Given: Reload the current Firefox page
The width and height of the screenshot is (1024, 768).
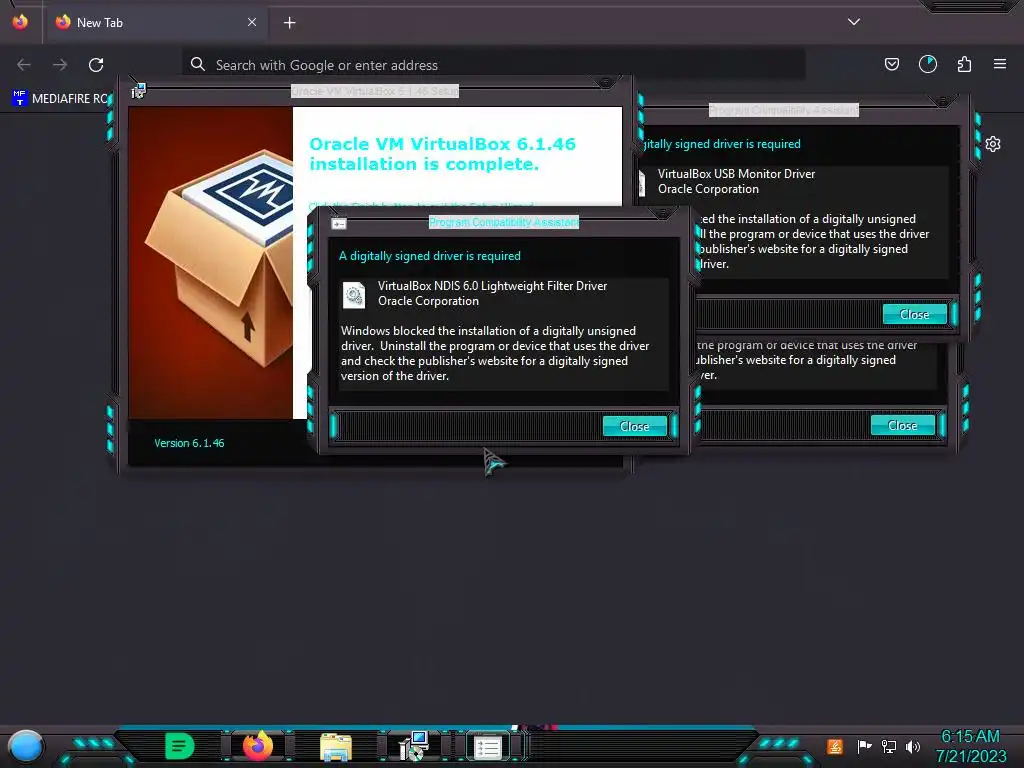Looking at the screenshot, I should 96,65.
